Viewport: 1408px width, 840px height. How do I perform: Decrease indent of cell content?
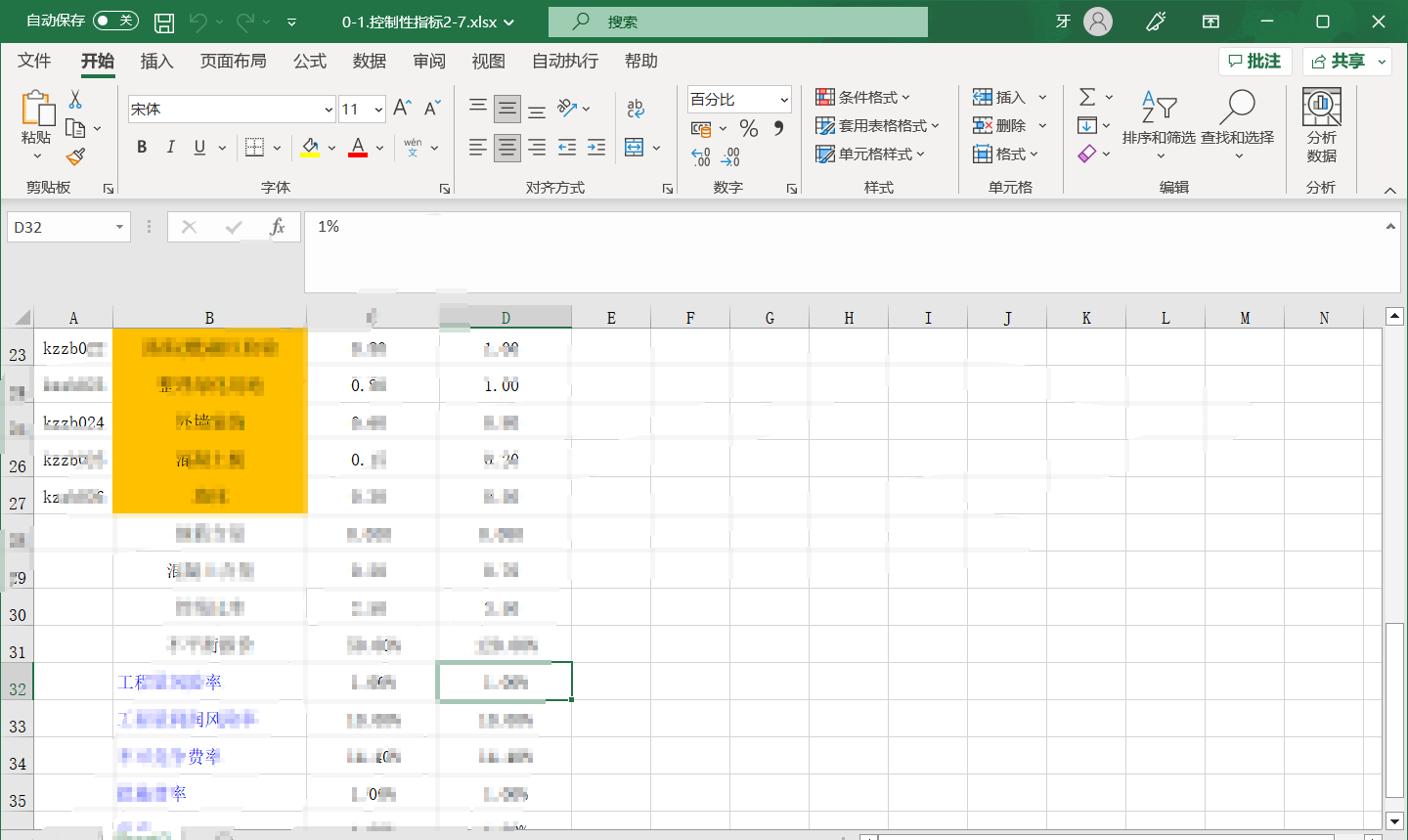point(567,148)
